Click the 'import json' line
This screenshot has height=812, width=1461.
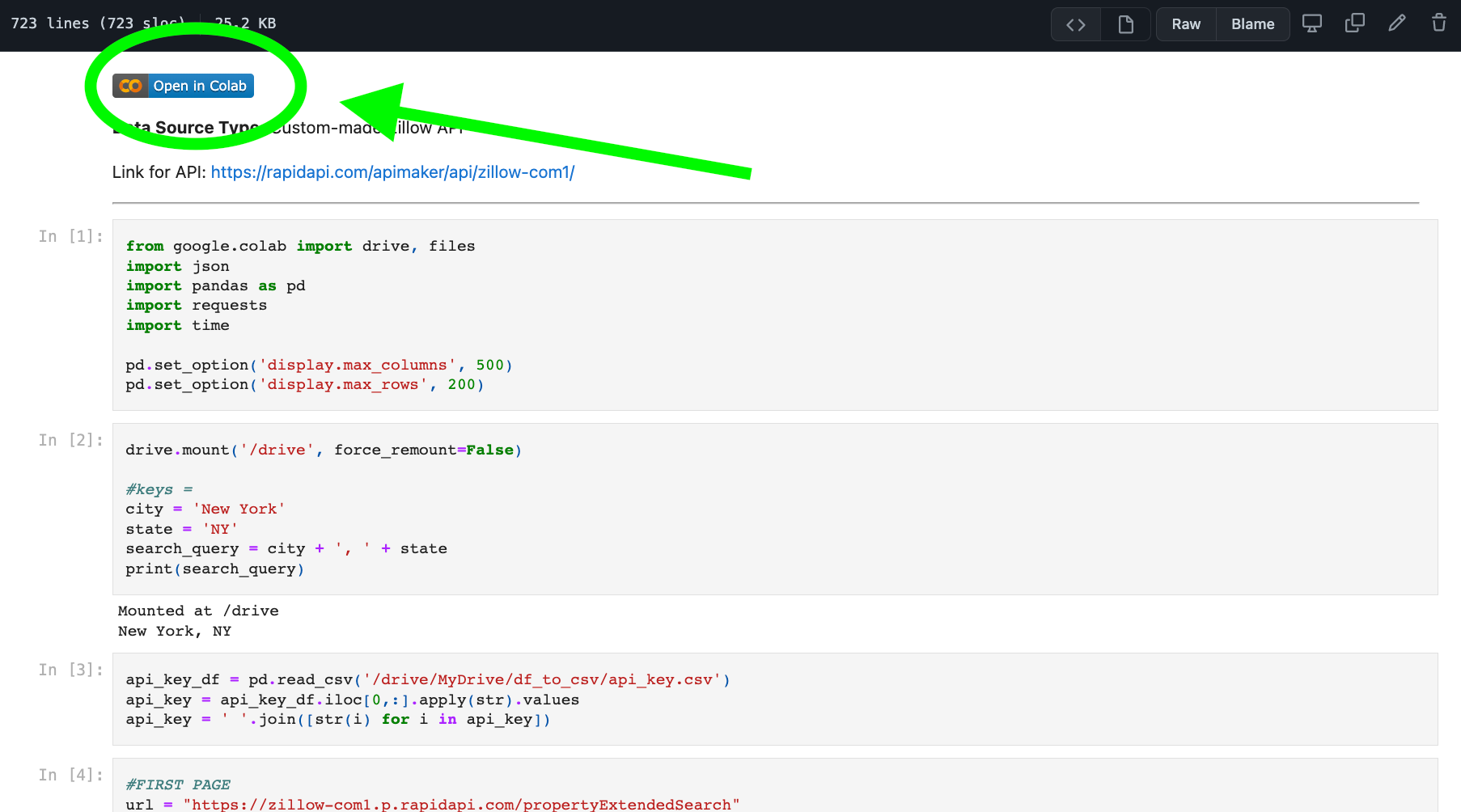coord(177,266)
